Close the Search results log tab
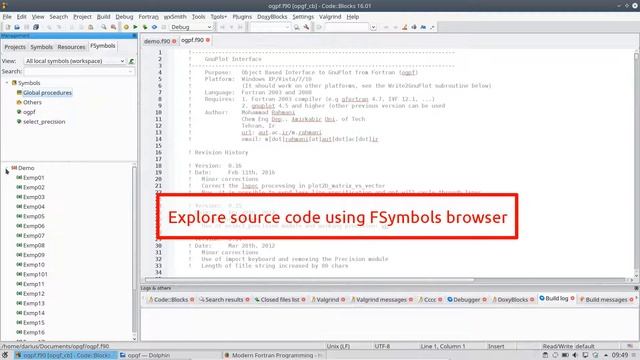The image size is (640, 360). pyautogui.click(x=247, y=300)
